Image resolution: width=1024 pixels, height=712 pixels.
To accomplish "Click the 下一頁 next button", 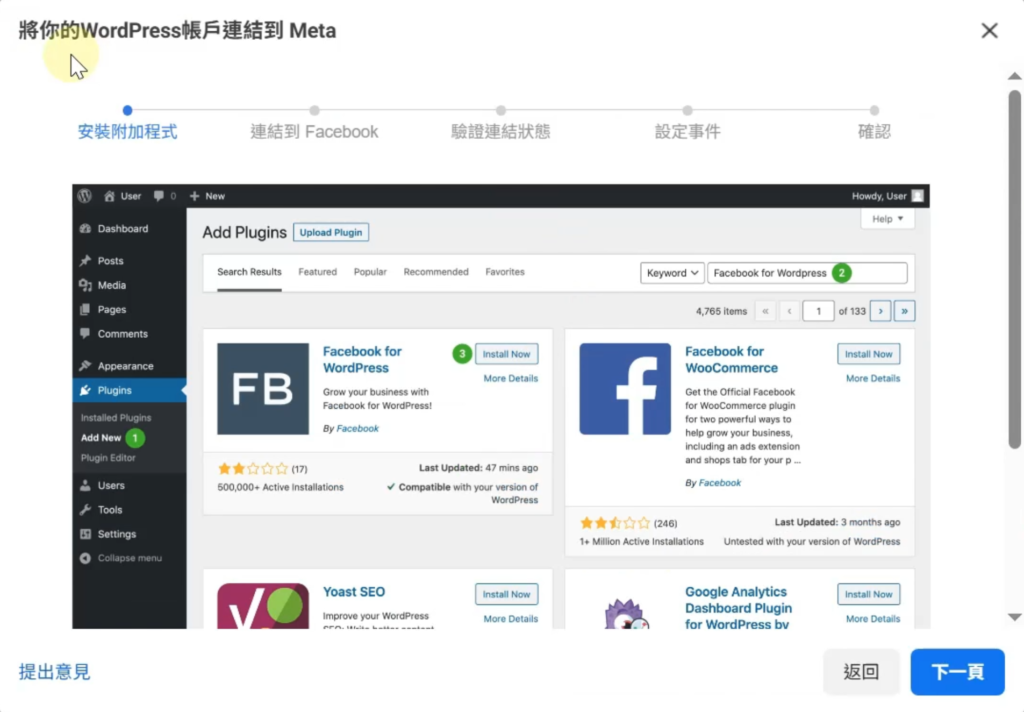I will 957,672.
